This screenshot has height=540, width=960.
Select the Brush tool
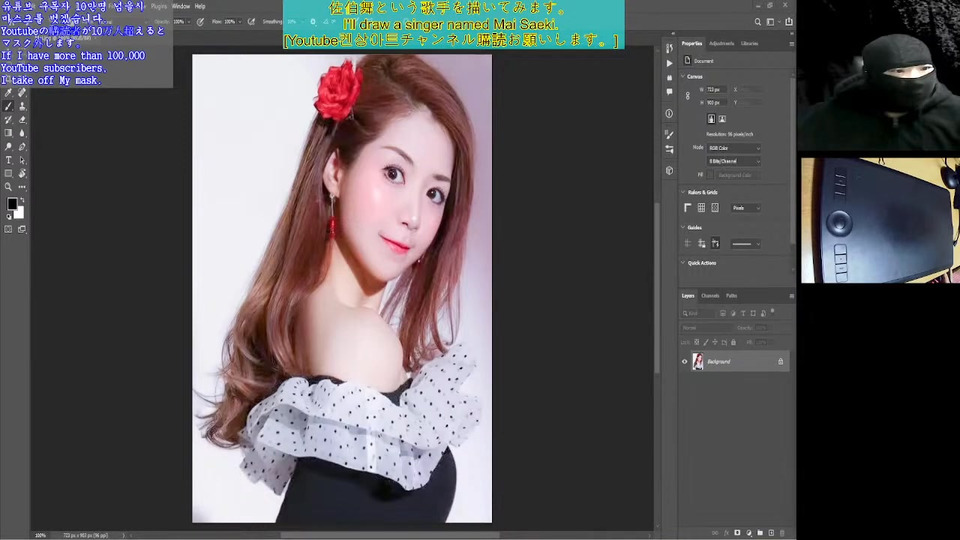point(9,107)
